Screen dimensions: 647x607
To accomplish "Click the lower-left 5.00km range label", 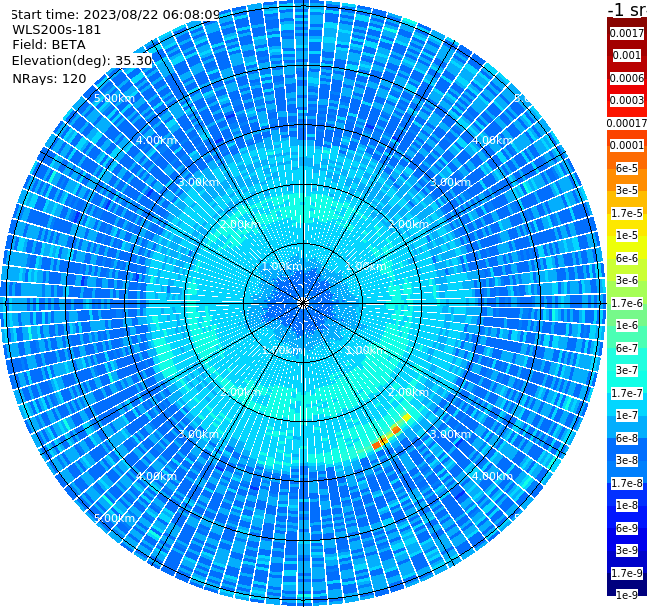I will (114, 518).
